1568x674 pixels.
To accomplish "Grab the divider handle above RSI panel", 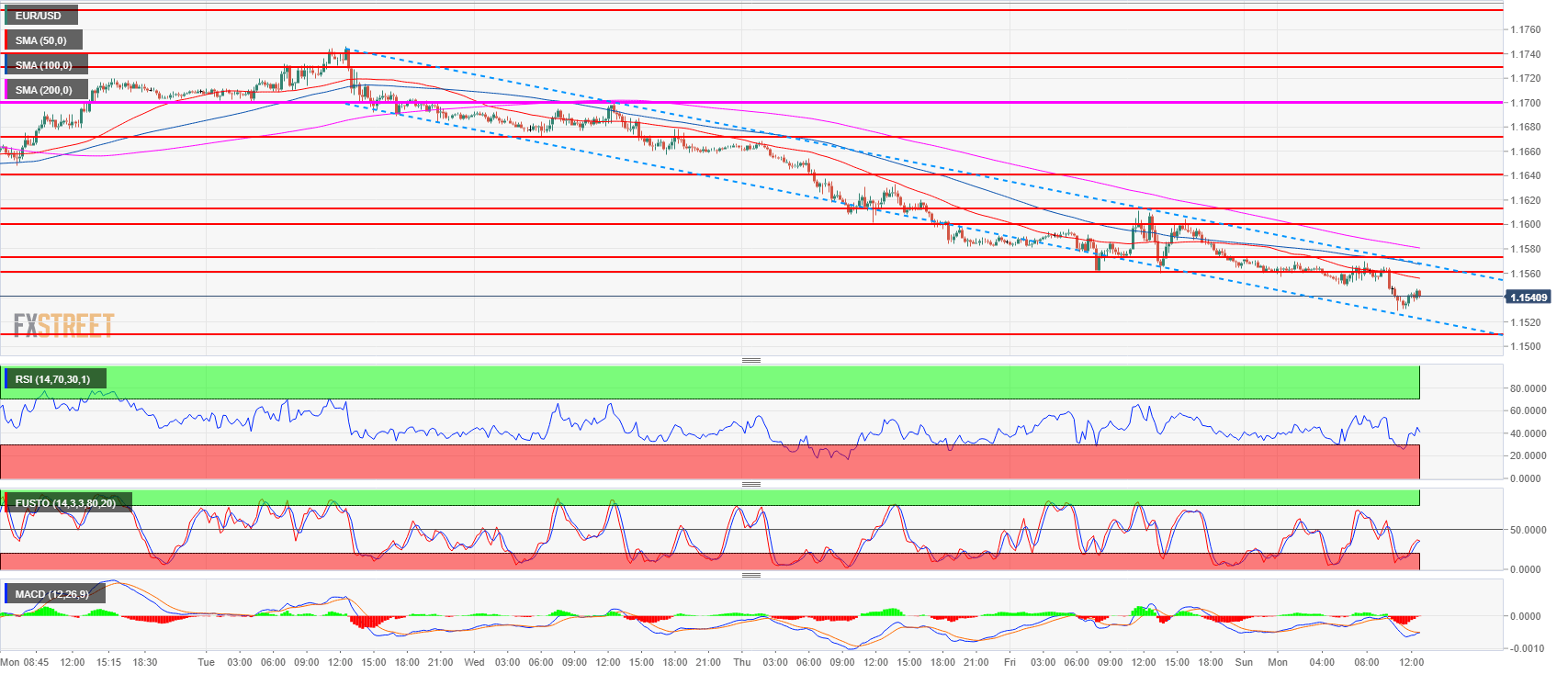I will 751,360.
